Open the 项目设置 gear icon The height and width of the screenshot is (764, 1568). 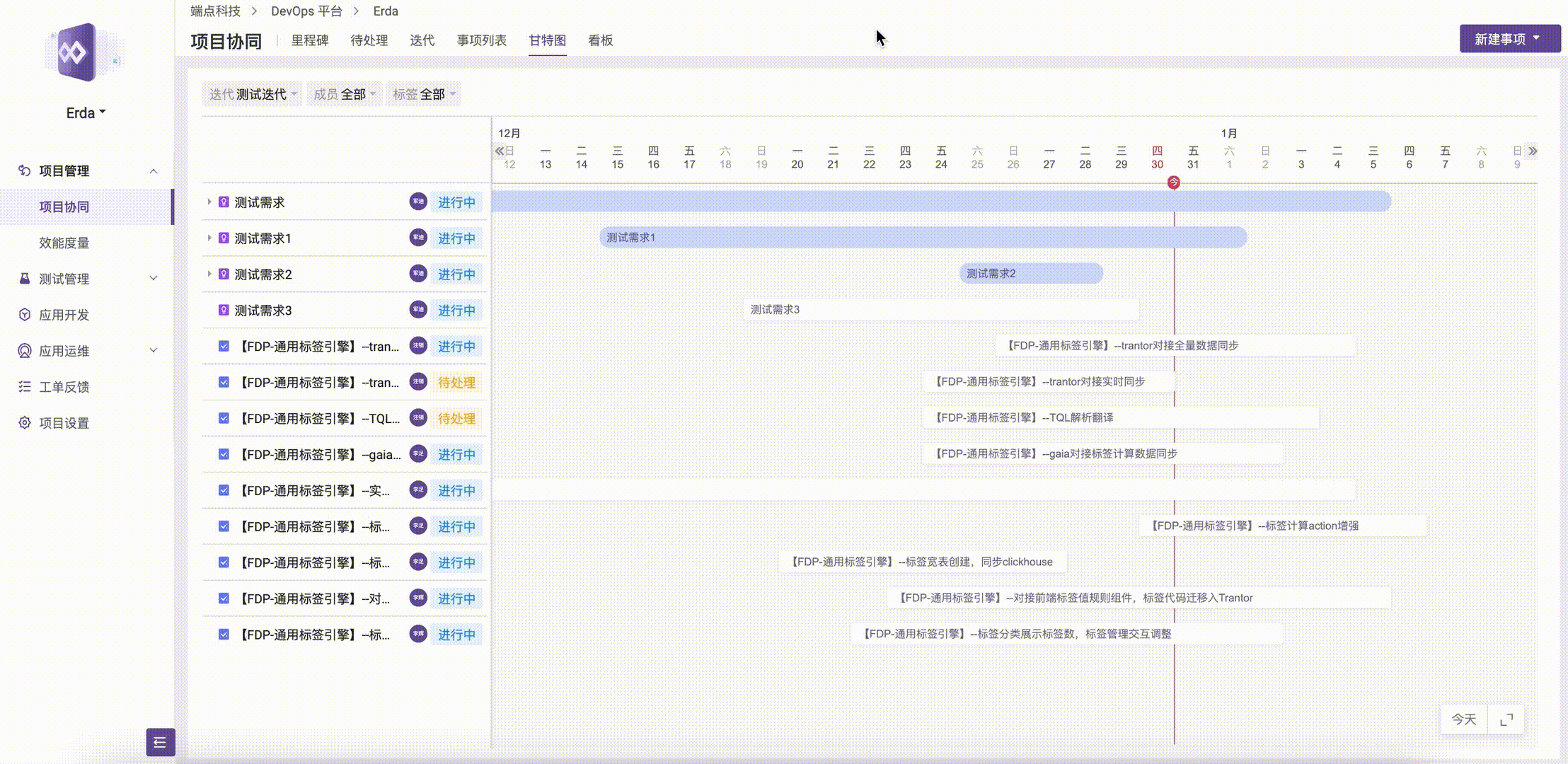(x=23, y=422)
